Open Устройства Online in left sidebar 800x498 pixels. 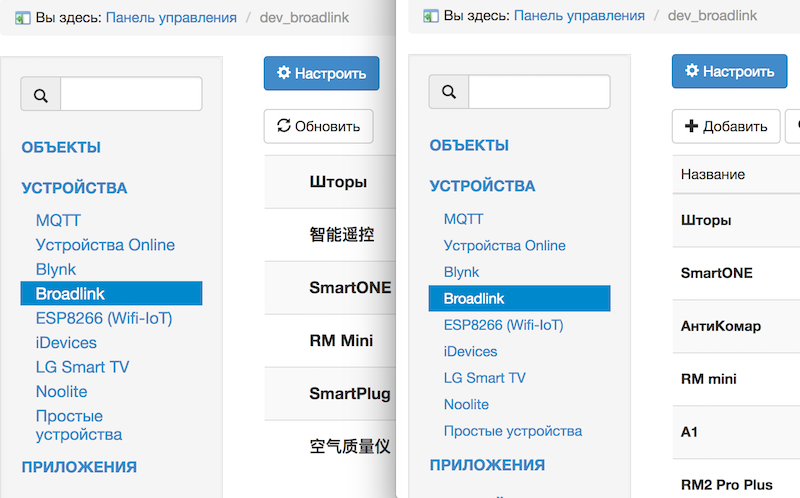click(x=105, y=245)
